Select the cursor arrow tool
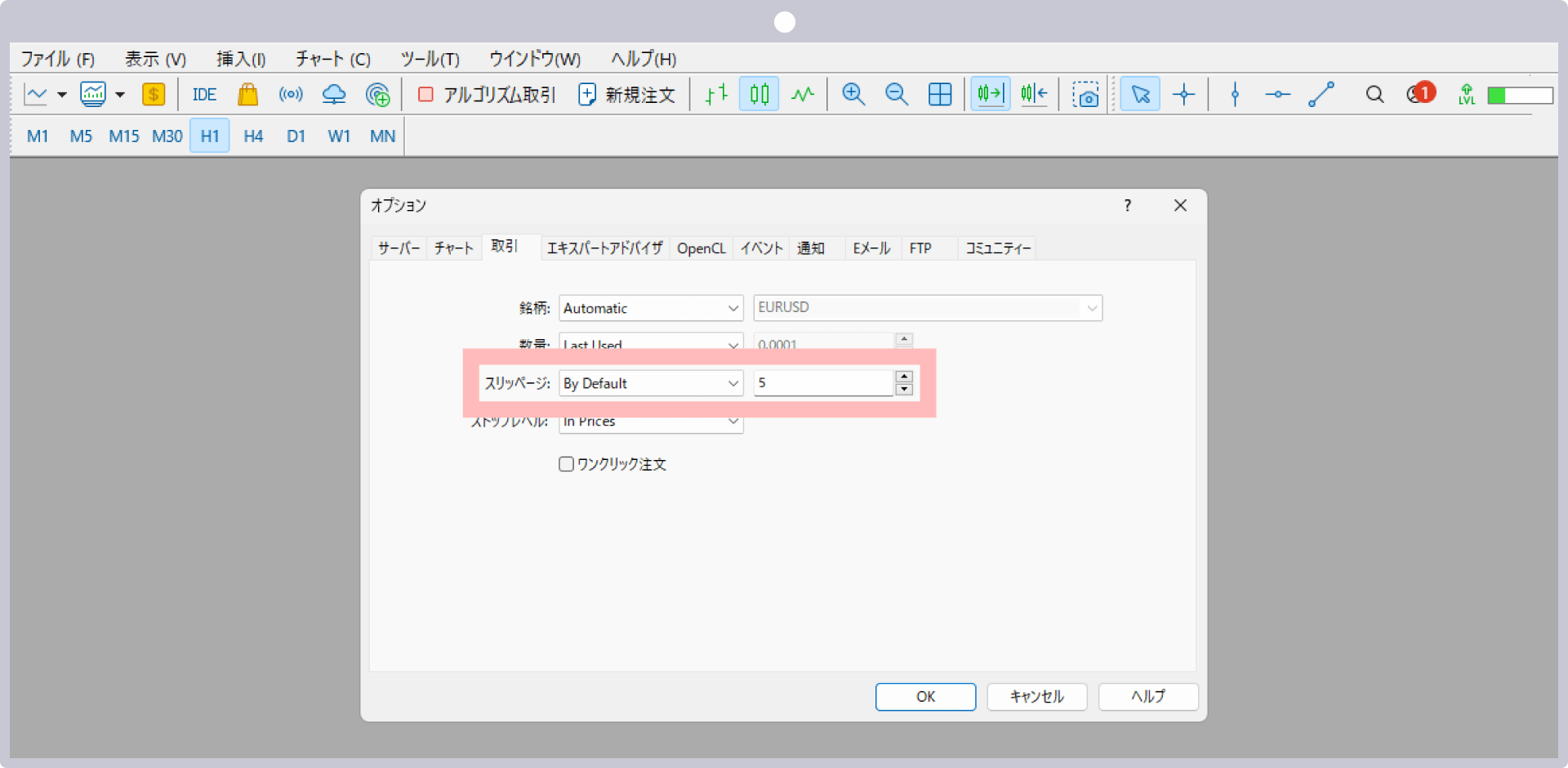 coord(1140,95)
